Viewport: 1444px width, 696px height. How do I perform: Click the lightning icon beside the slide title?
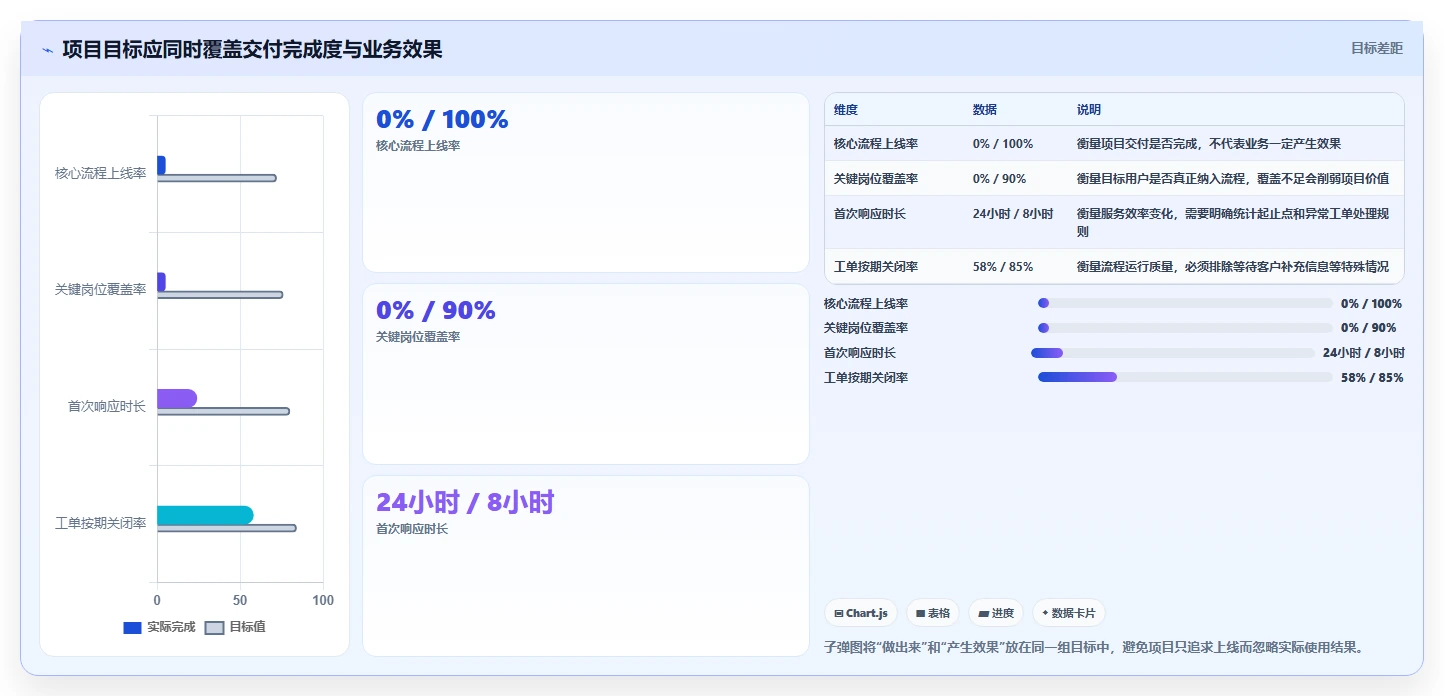pyautogui.click(x=47, y=50)
